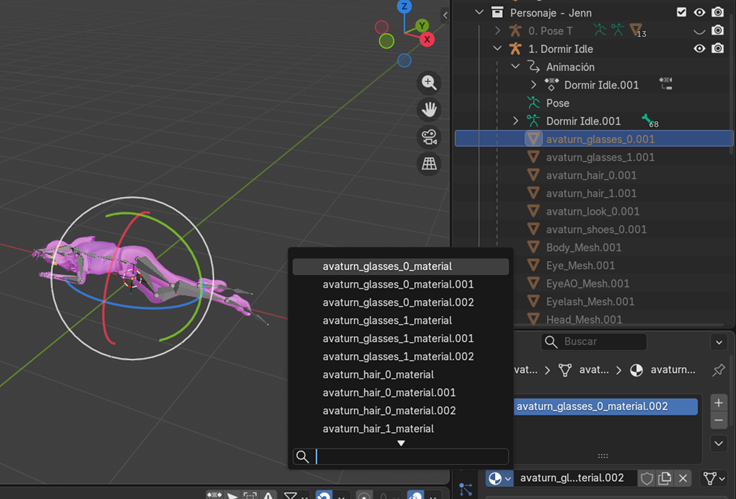Click the pan view hand icon
736x499 pixels.
click(429, 110)
